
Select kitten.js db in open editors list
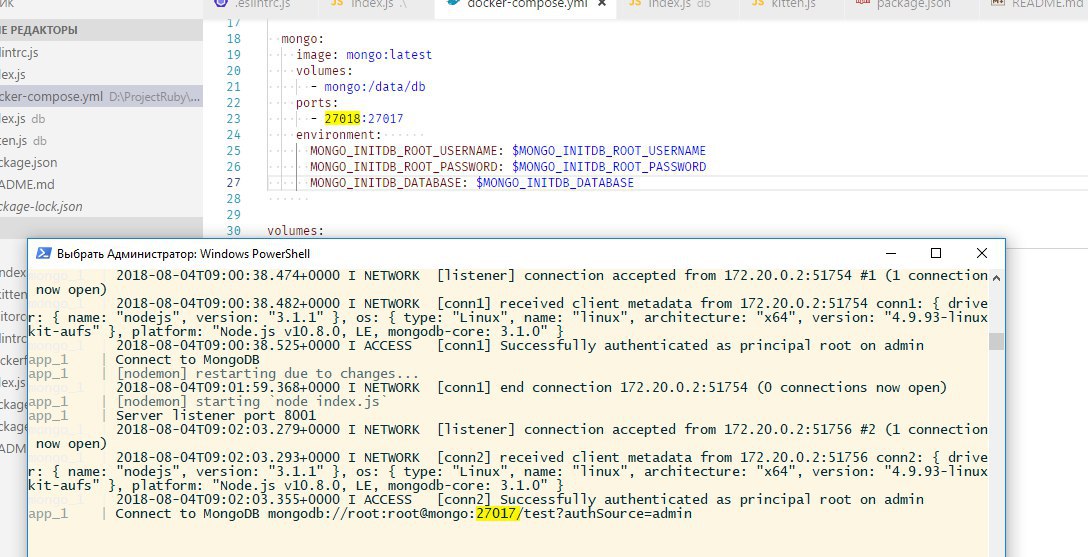pyautogui.click(x=101, y=140)
